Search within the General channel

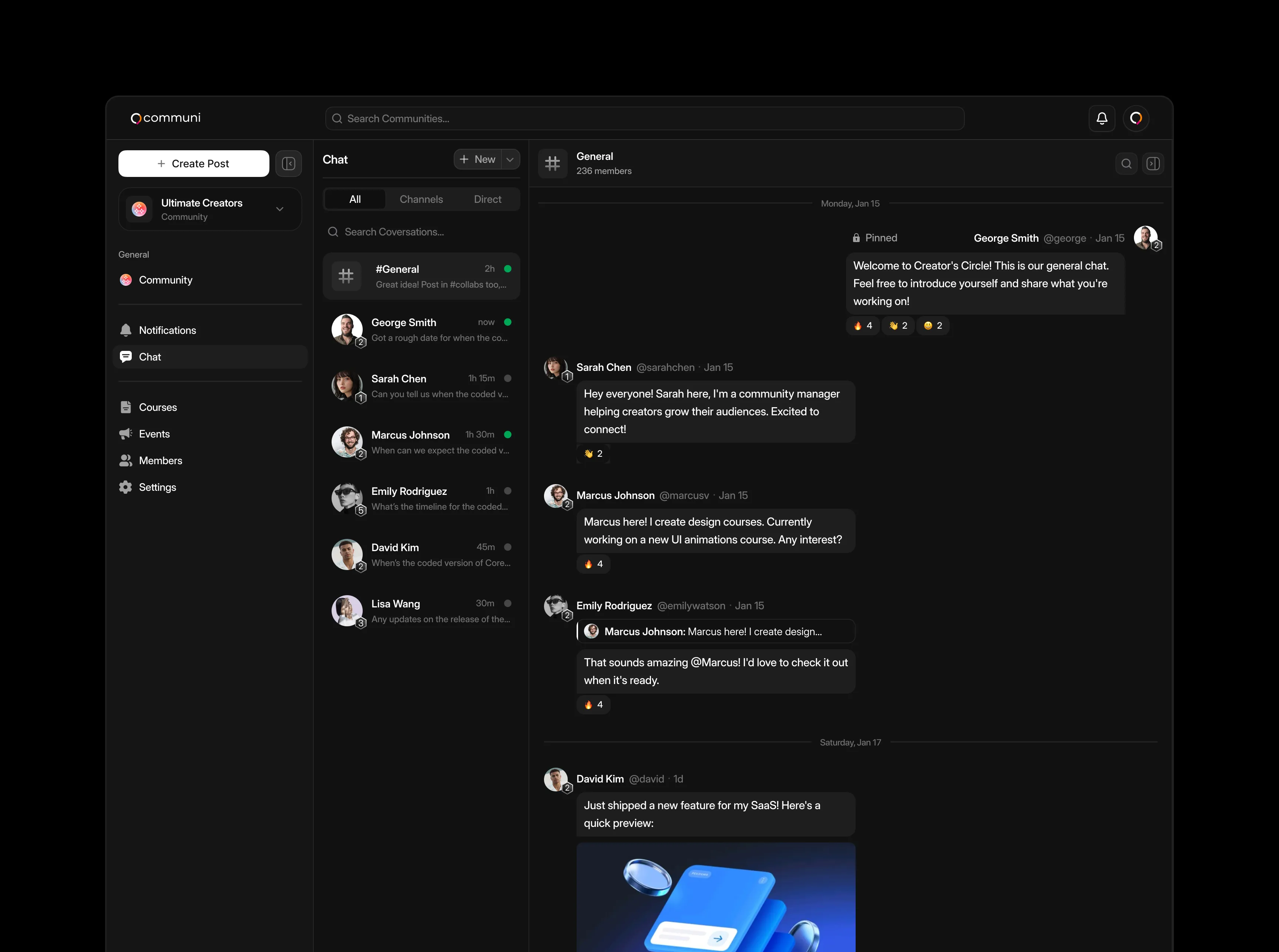(1126, 164)
